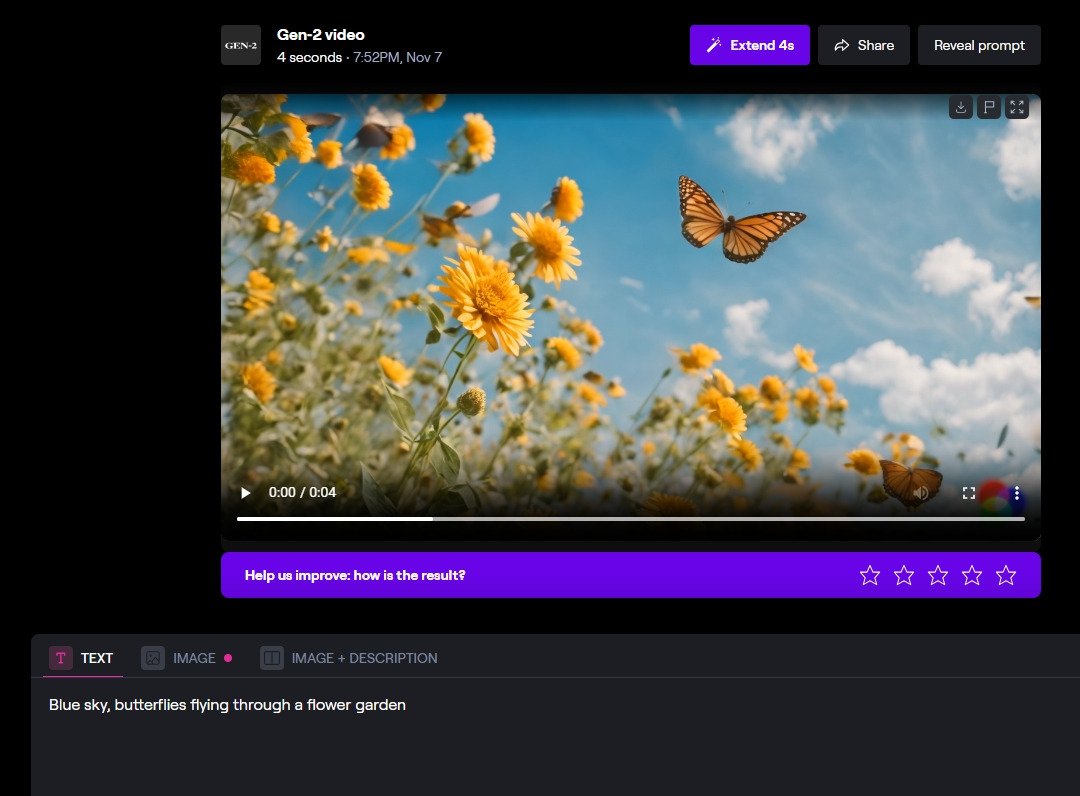This screenshot has width=1080, height=796.
Task: Mute the video with speaker icon
Action: pyautogui.click(x=921, y=492)
